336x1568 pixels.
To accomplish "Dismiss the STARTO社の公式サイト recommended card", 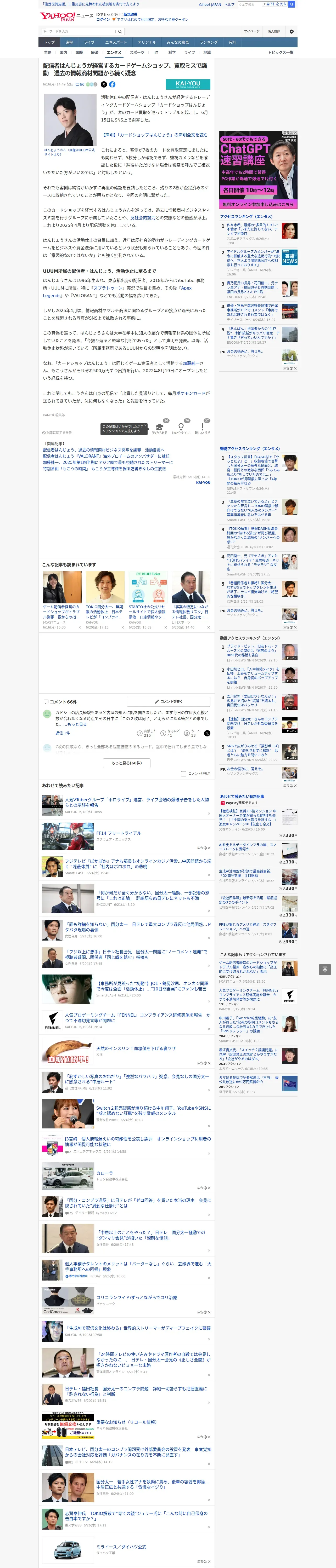I will [165, 627].
